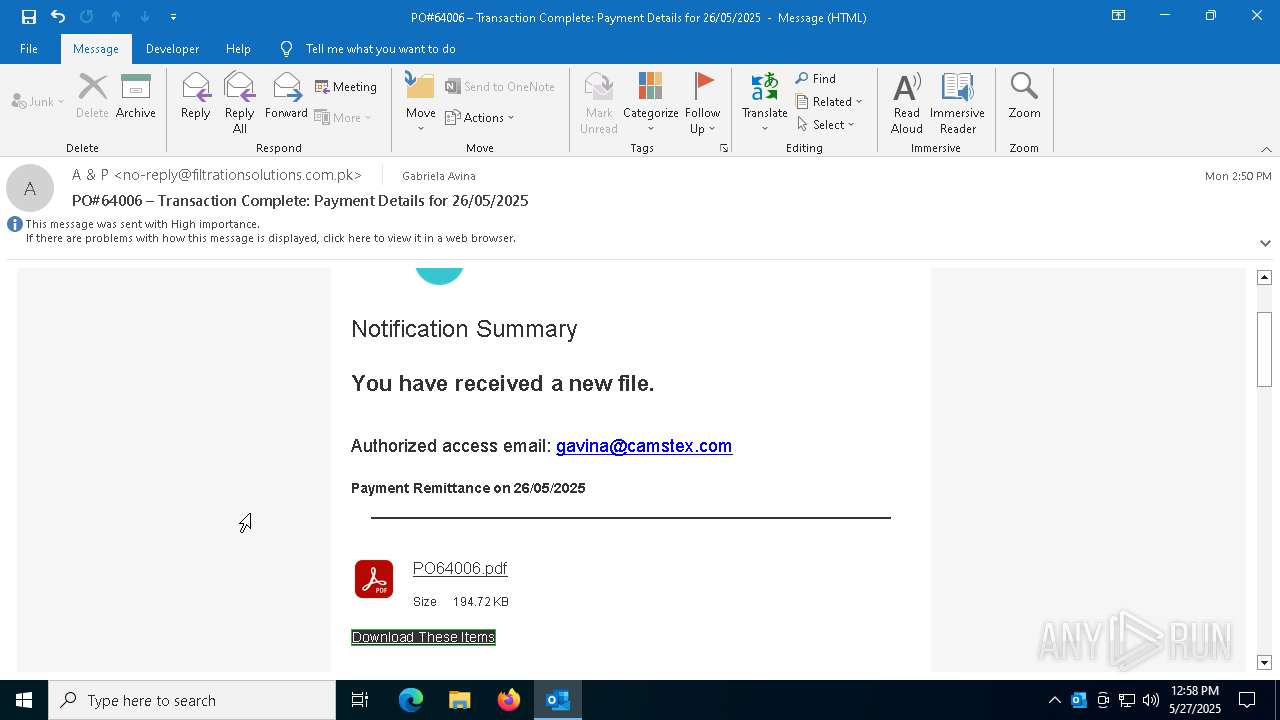Viewport: 1280px width, 720px height.
Task: Open the notification center
Action: [1247, 700]
